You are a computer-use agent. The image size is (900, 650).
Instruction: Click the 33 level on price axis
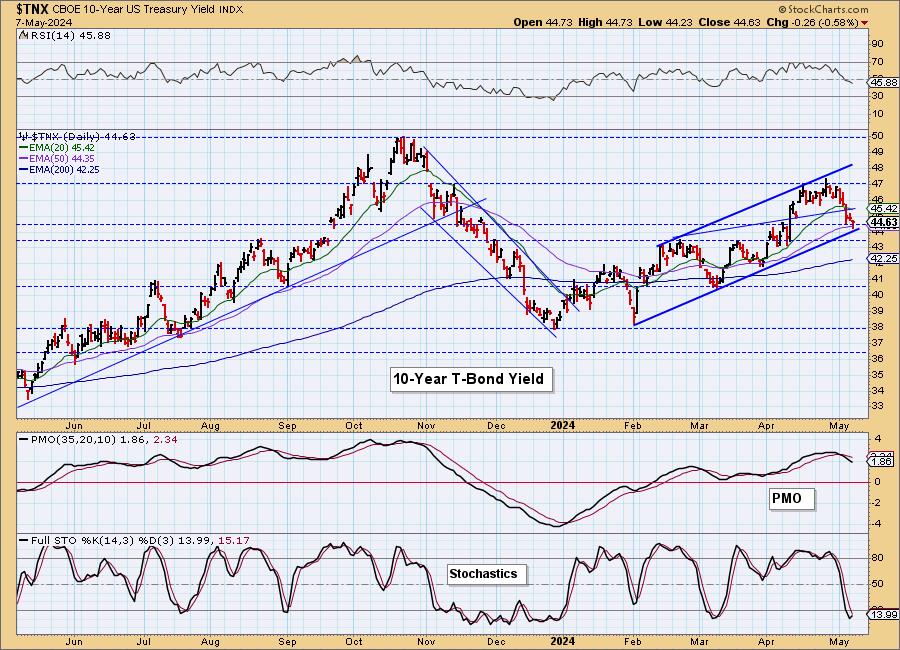(x=878, y=405)
